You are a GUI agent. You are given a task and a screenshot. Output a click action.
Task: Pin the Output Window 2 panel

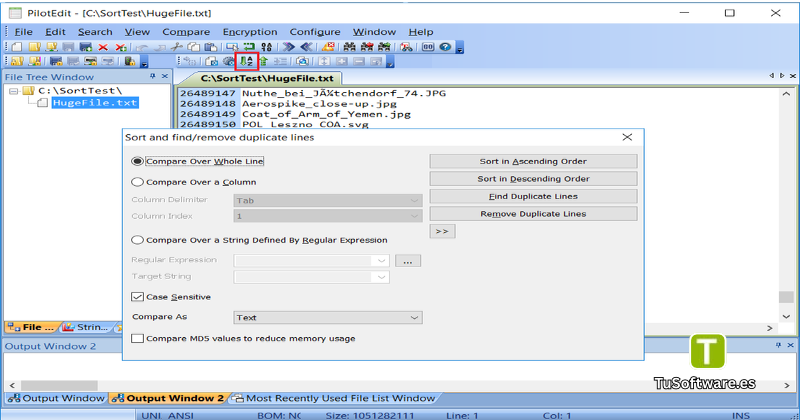778,345
